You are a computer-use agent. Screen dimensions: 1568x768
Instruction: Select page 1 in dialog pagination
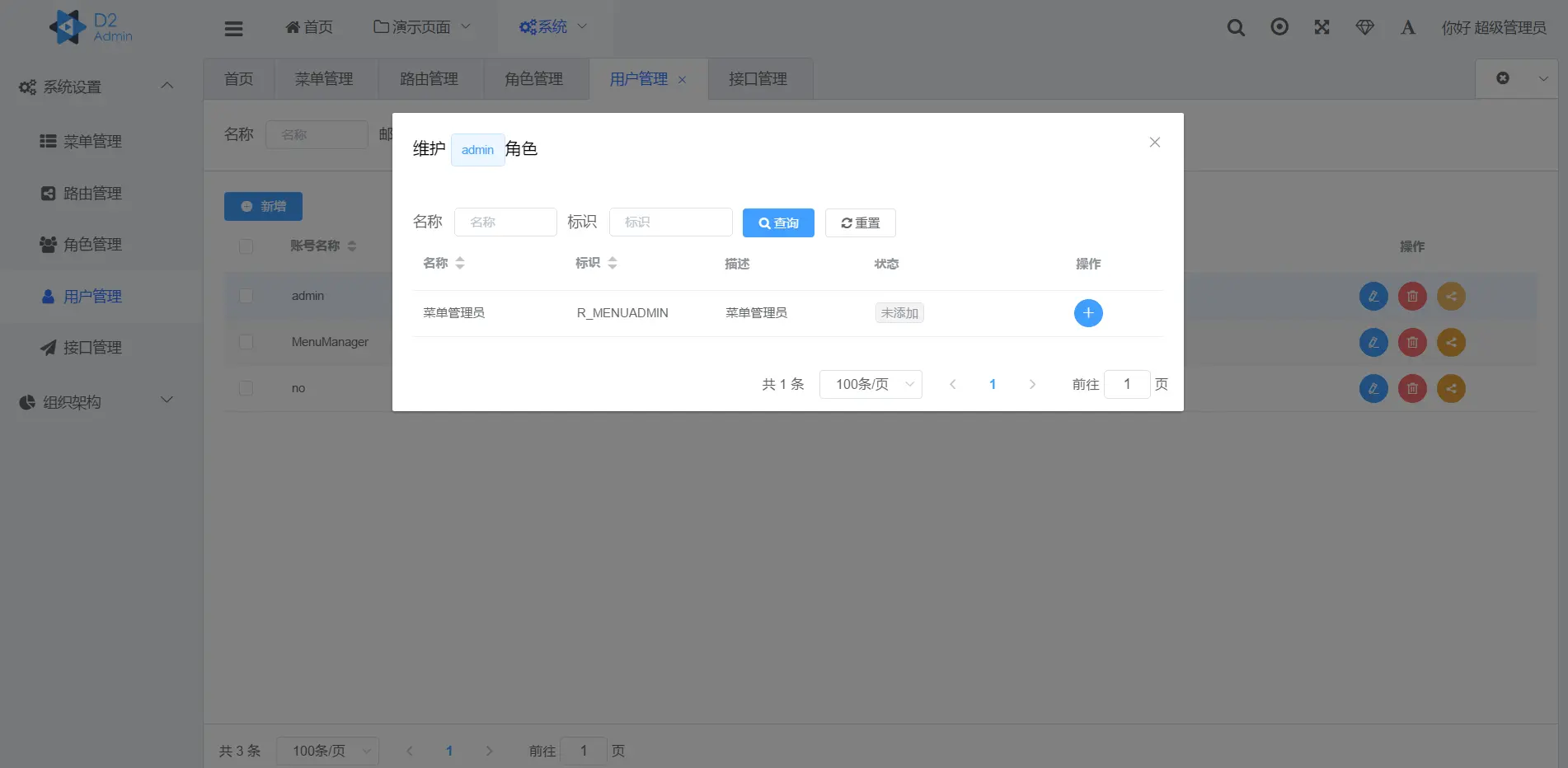(993, 385)
